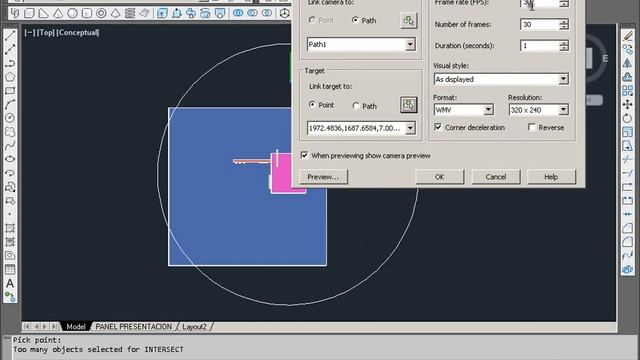Click the pick camera path button

tap(408, 20)
